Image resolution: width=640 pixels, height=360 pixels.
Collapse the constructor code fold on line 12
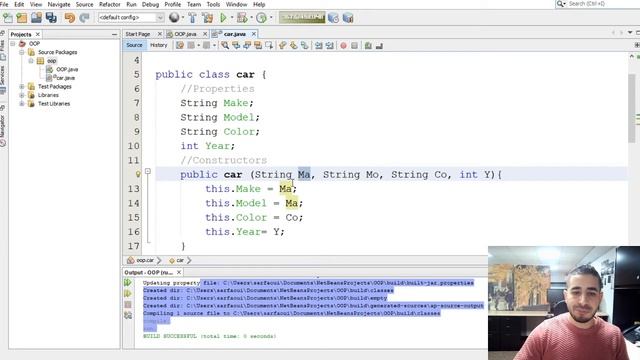click(x=148, y=171)
